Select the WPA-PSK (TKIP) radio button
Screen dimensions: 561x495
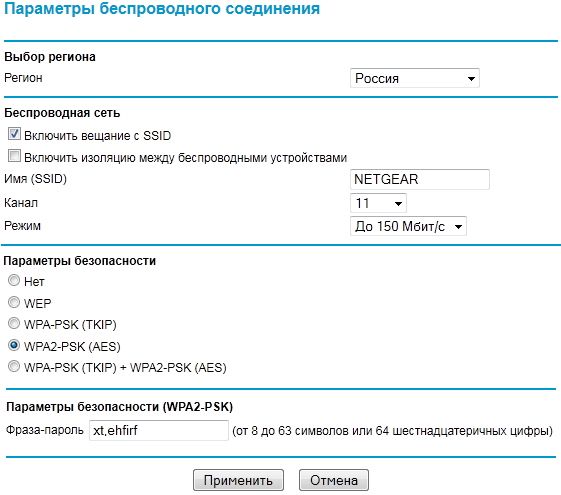[x=14, y=323]
